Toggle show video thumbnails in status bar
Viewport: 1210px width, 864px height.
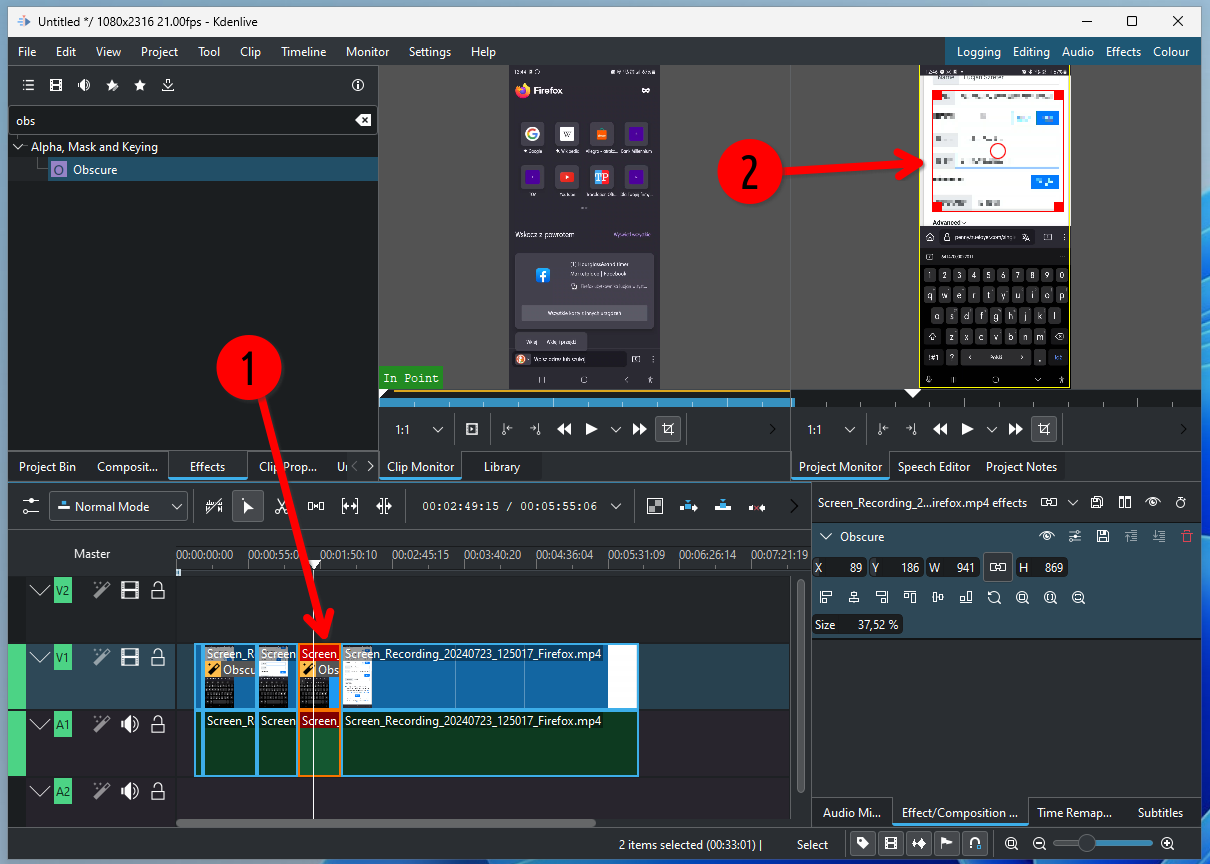pos(891,844)
